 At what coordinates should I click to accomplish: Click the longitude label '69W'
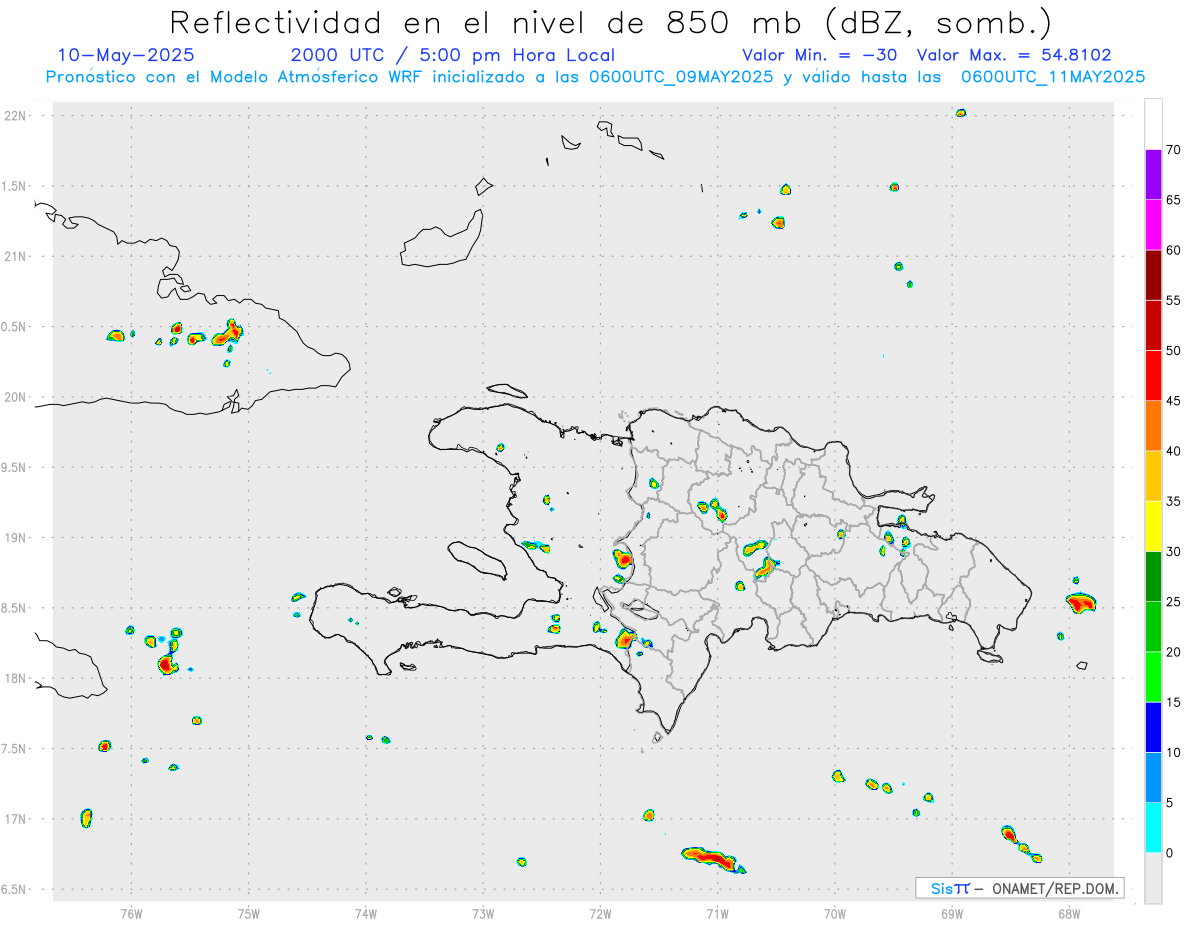point(952,913)
